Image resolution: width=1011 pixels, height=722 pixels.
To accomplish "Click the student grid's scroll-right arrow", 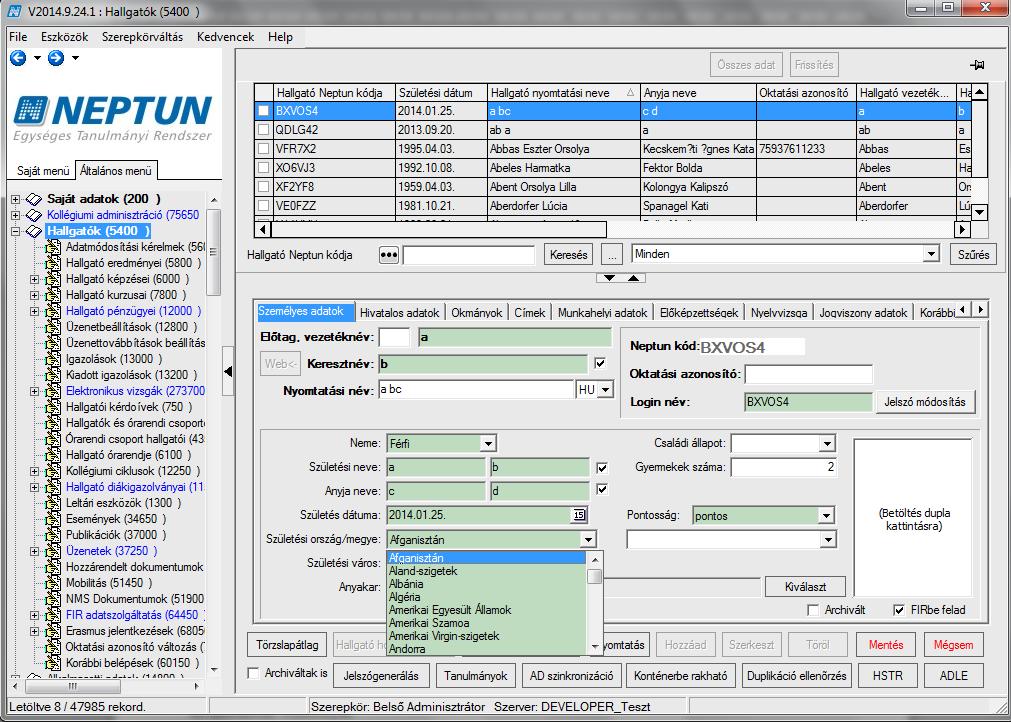I will [963, 229].
